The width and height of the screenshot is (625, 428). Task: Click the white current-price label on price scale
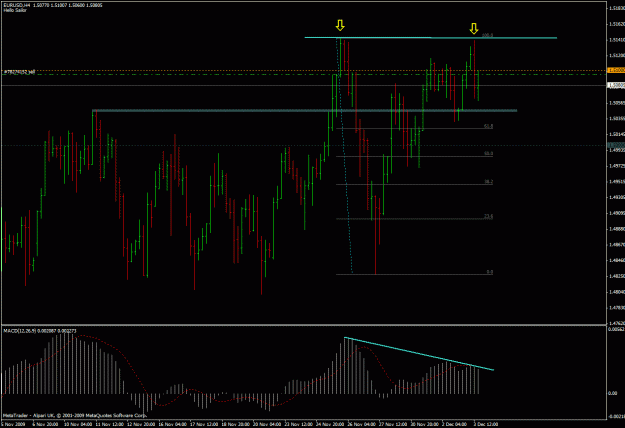616,85
